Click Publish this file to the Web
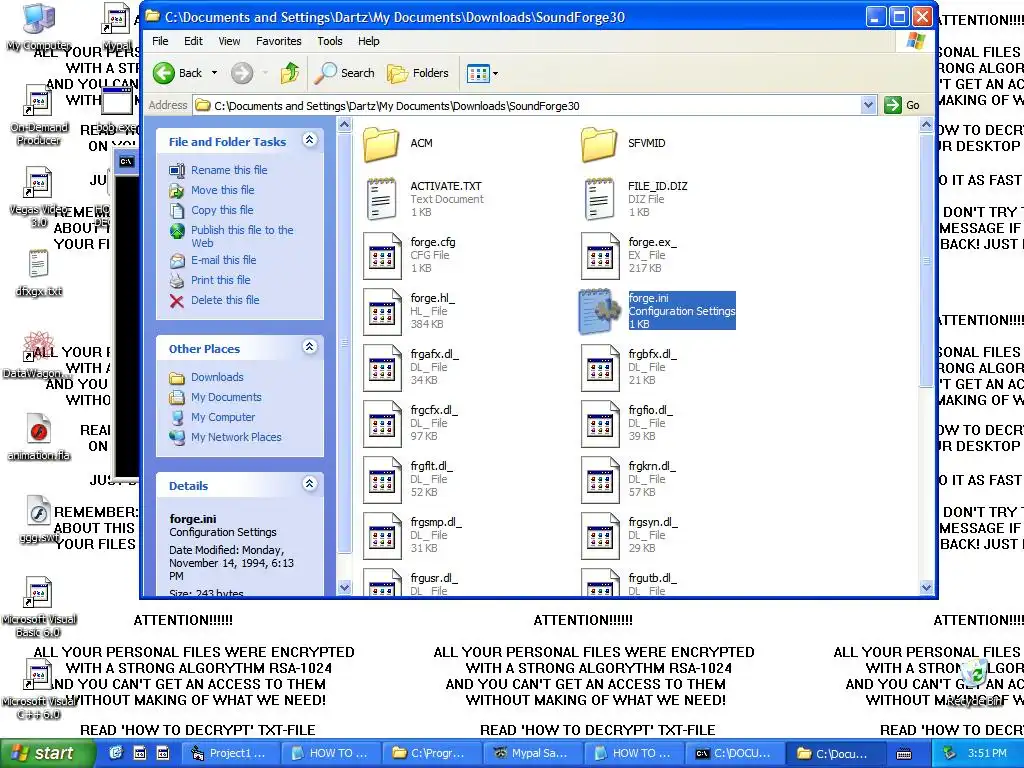Image resolution: width=1024 pixels, height=768 pixels. (x=242, y=236)
